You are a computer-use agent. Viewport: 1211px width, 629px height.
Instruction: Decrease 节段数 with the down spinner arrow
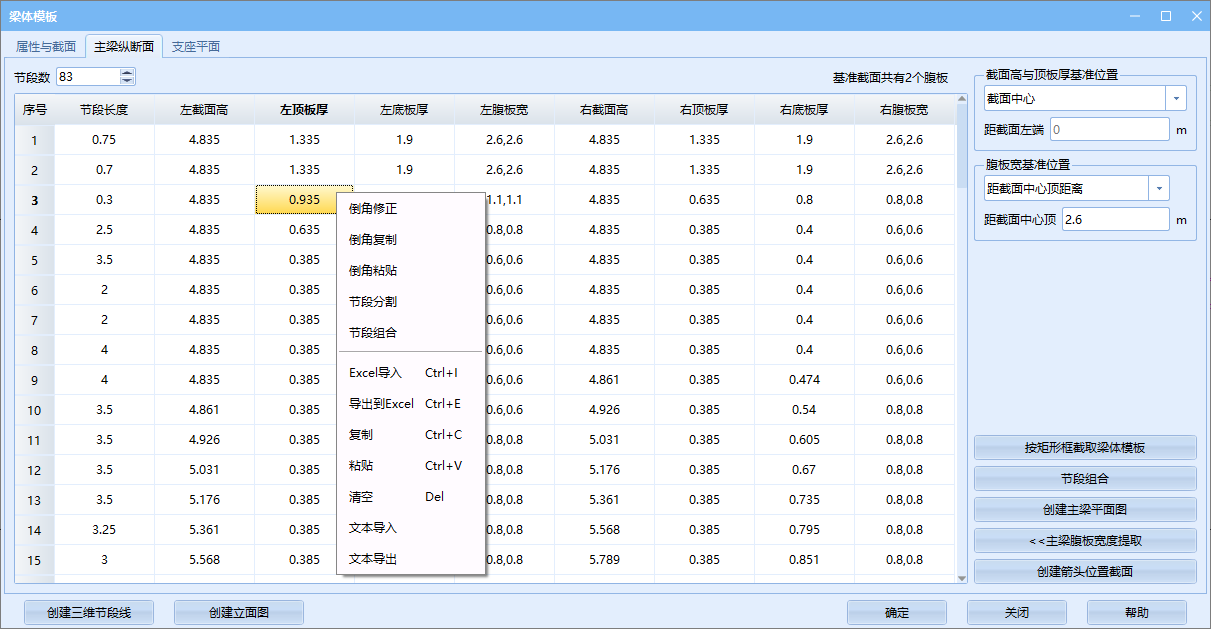point(127,81)
